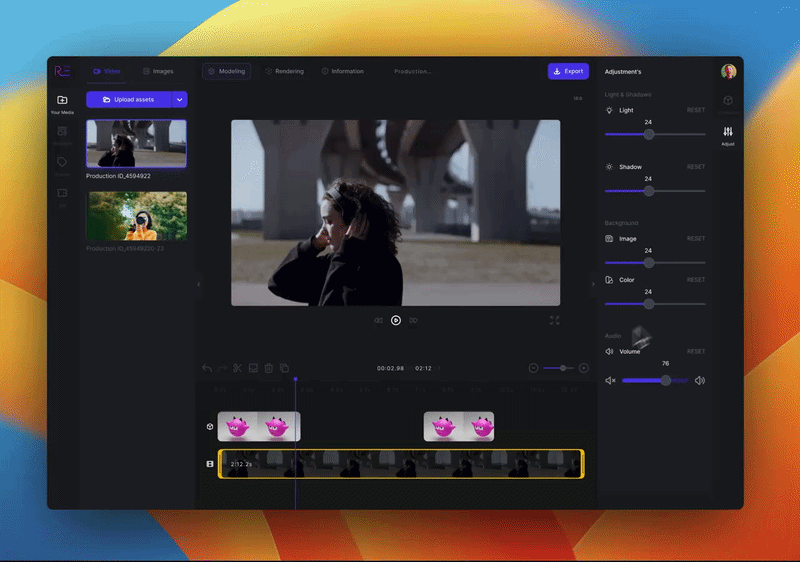Screen dimensions: 800x562
Task: Collapse the left media panel with the chevron
Action: coord(198,285)
